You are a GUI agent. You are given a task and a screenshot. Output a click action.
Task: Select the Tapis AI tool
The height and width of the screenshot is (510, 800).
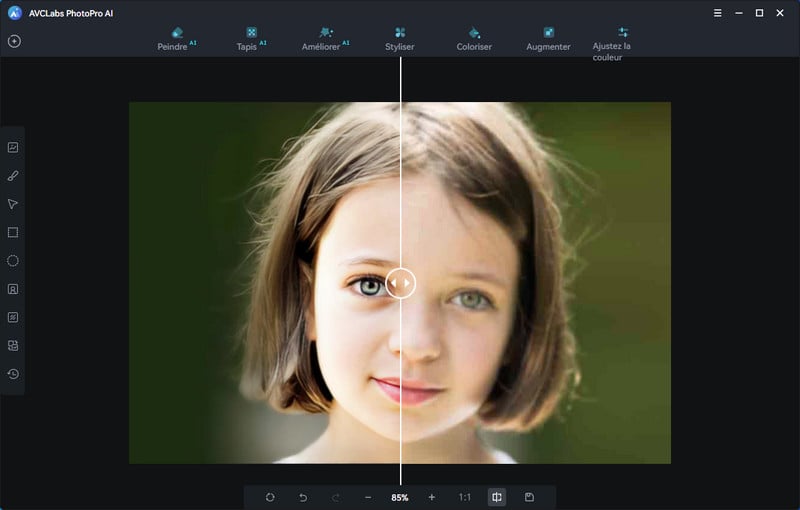pyautogui.click(x=251, y=39)
